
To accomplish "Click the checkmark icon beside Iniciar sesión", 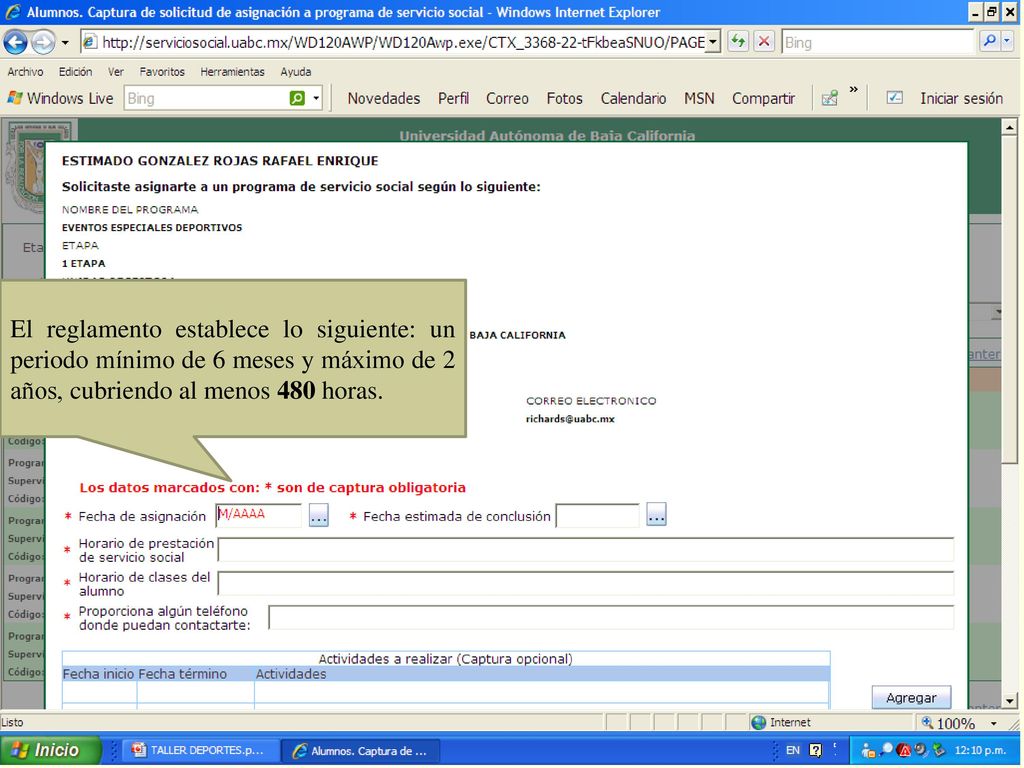I will tap(894, 98).
